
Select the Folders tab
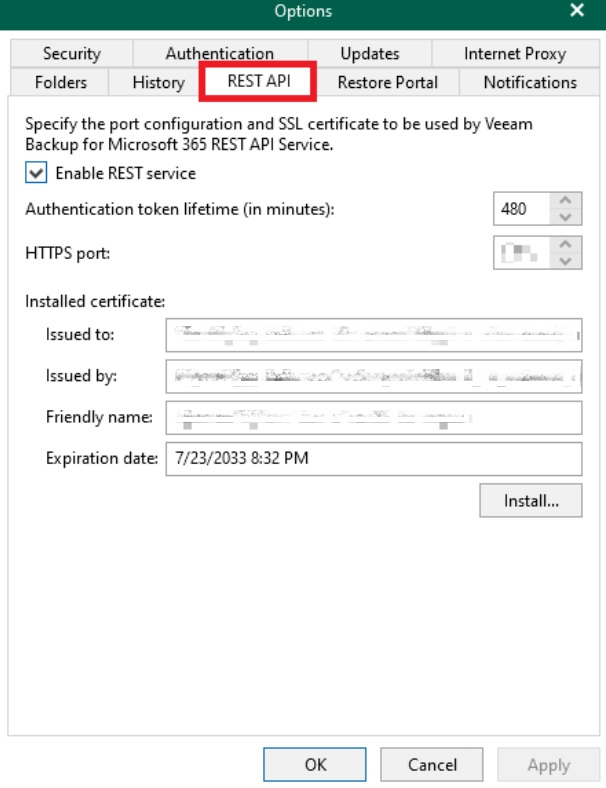click(60, 82)
